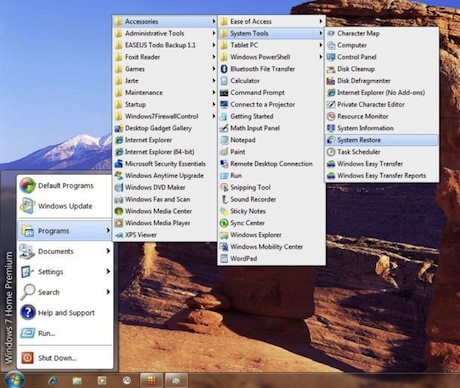Screen dimensions: 460x388
Task: Choose EASEUS Todo Backup 1.1 entry
Action: click(165, 45)
